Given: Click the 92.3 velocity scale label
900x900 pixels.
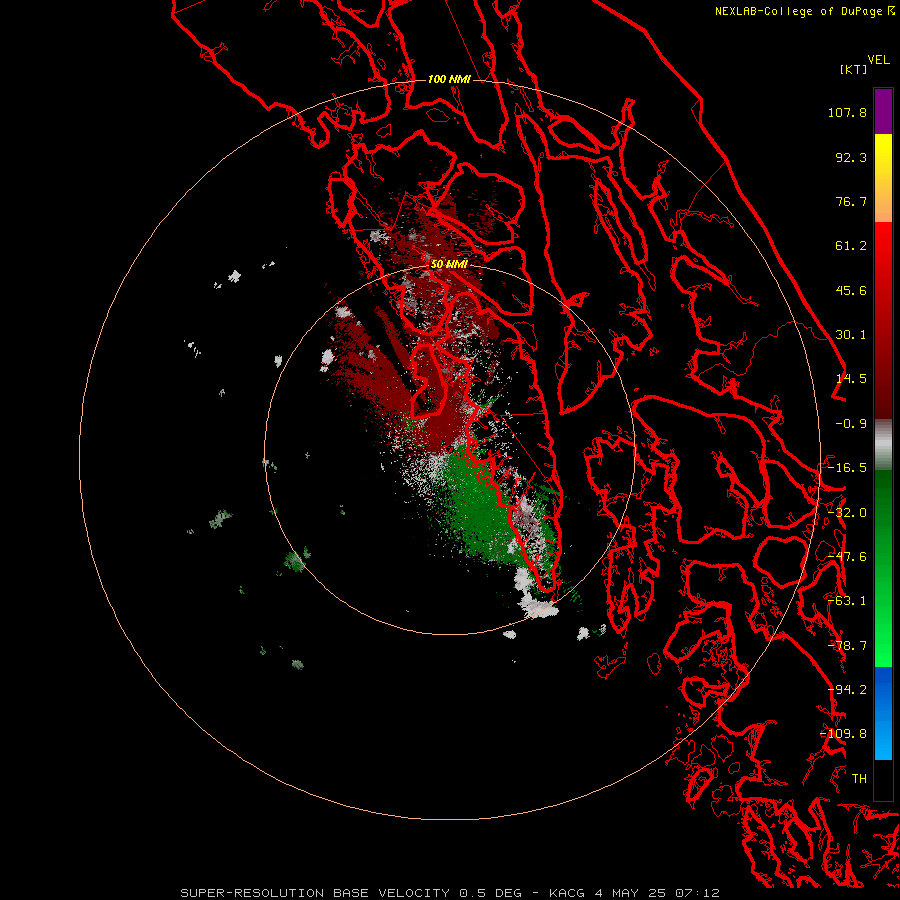Looking at the screenshot, I should 851,157.
